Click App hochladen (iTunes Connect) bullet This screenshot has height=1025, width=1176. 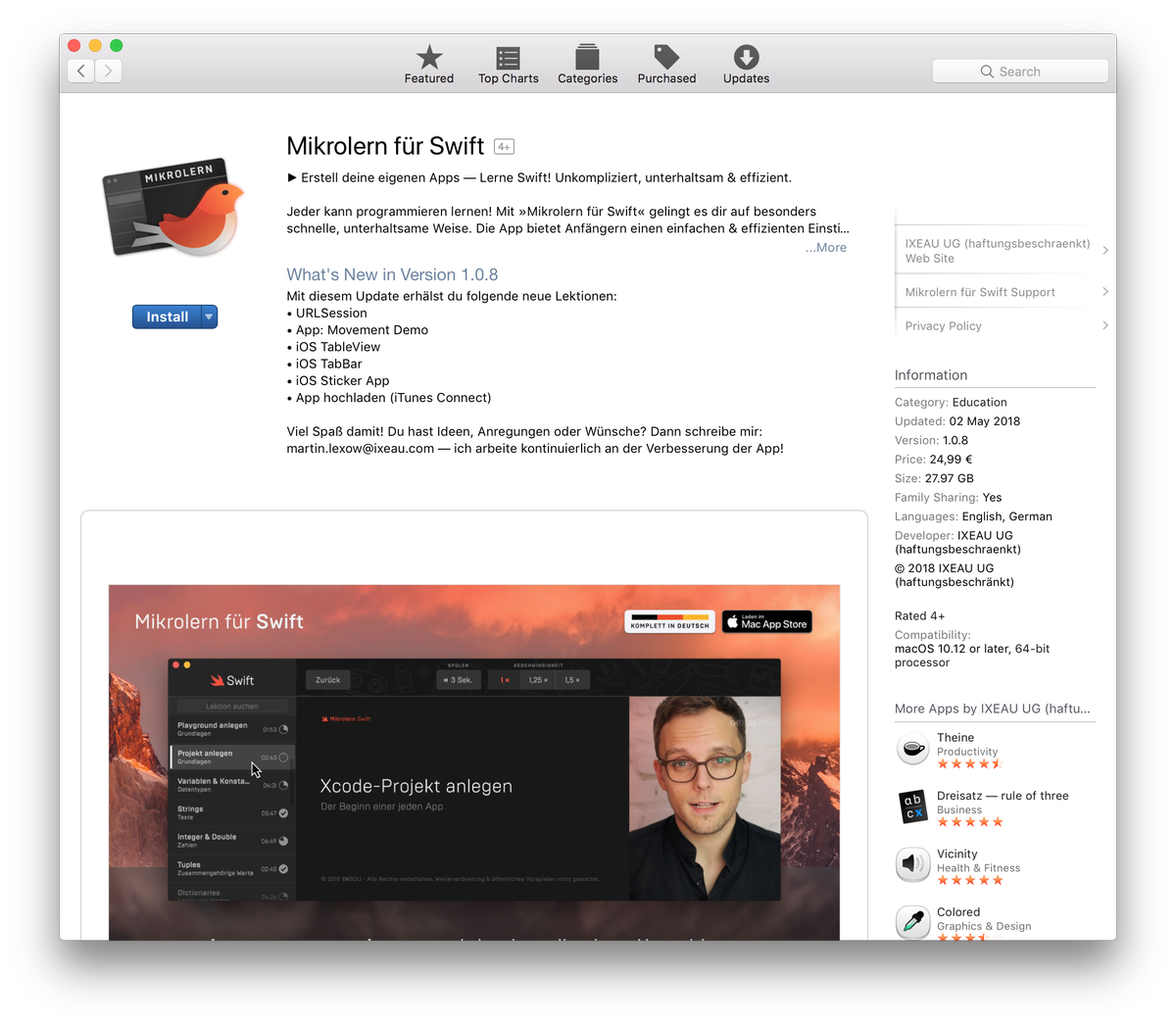pyautogui.click(x=389, y=398)
